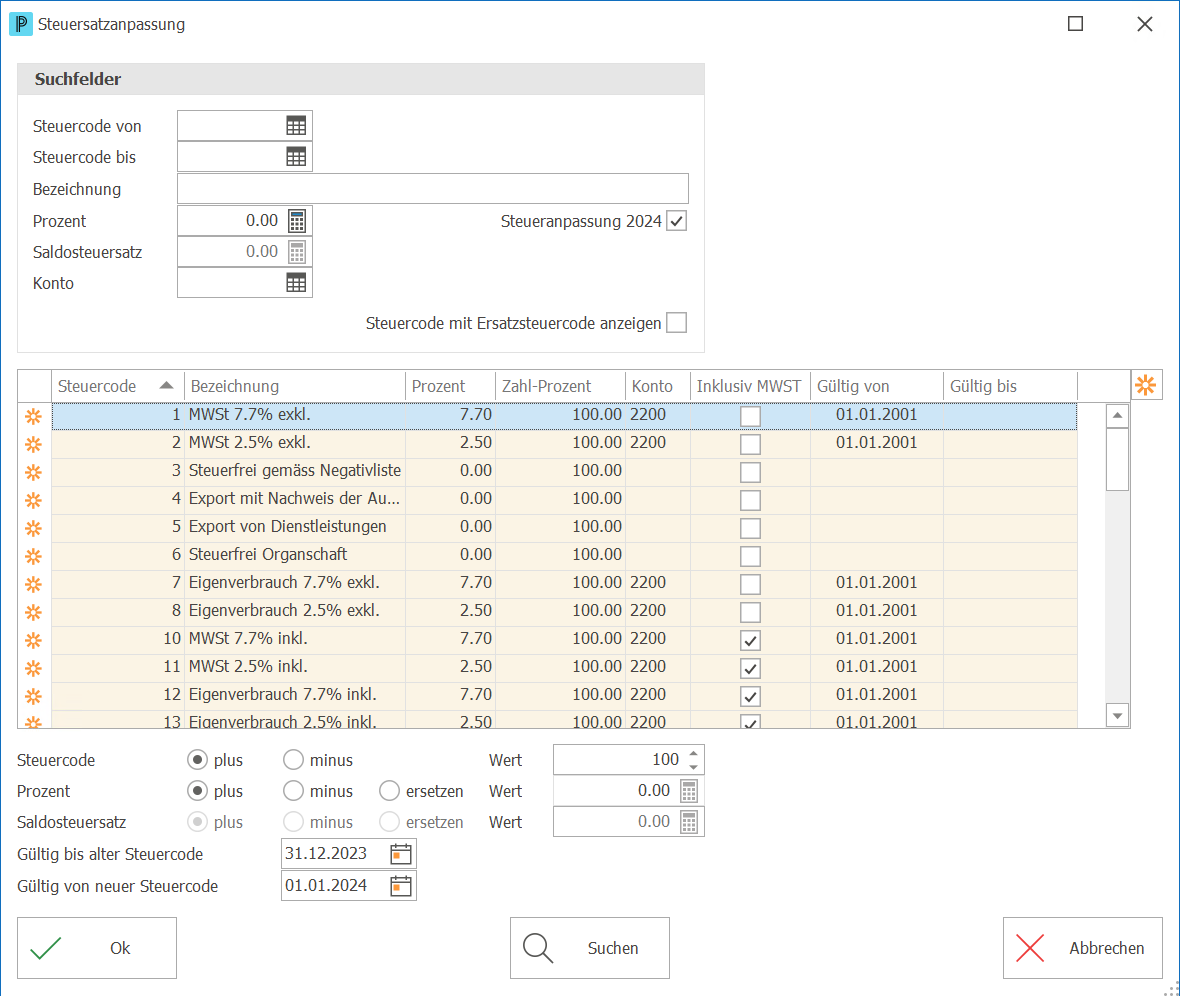Increase Steuercode Wert with up spinner

(x=693, y=753)
